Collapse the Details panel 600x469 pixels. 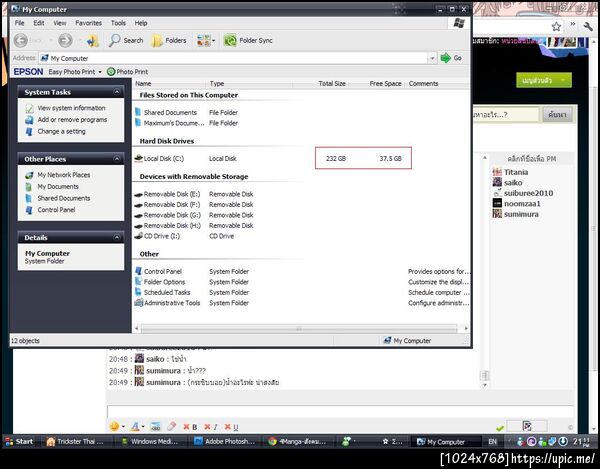point(117,238)
